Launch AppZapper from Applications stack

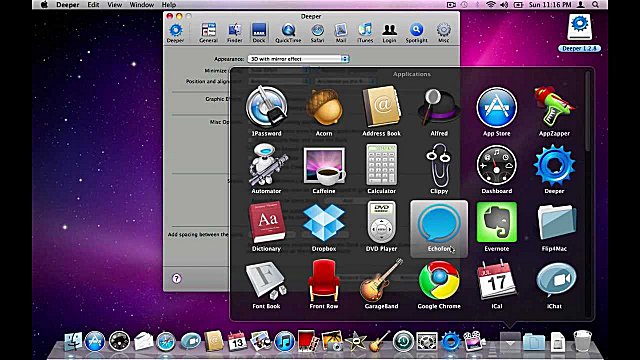(x=554, y=111)
